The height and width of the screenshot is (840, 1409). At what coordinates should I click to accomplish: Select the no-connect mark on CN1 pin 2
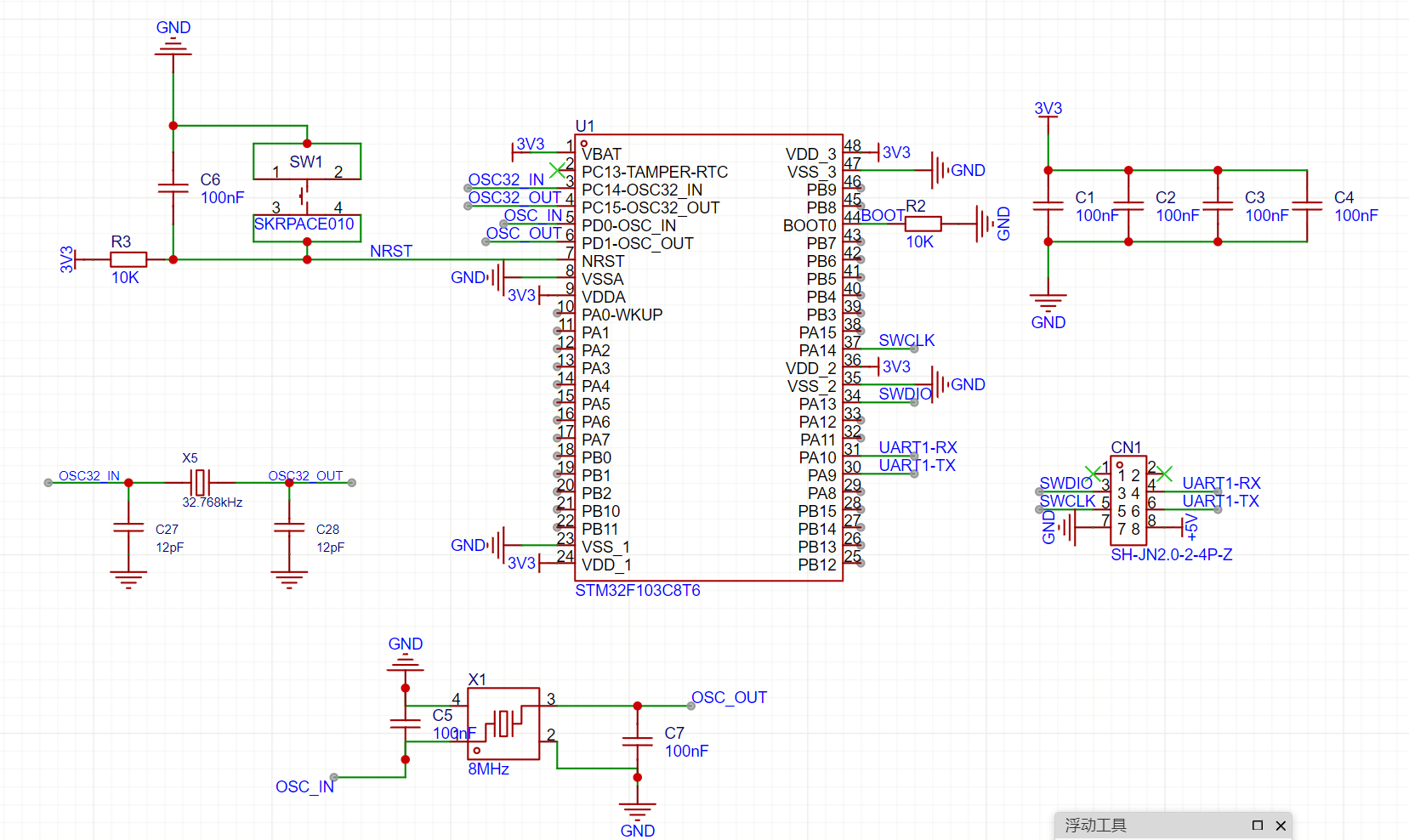pos(1164,474)
